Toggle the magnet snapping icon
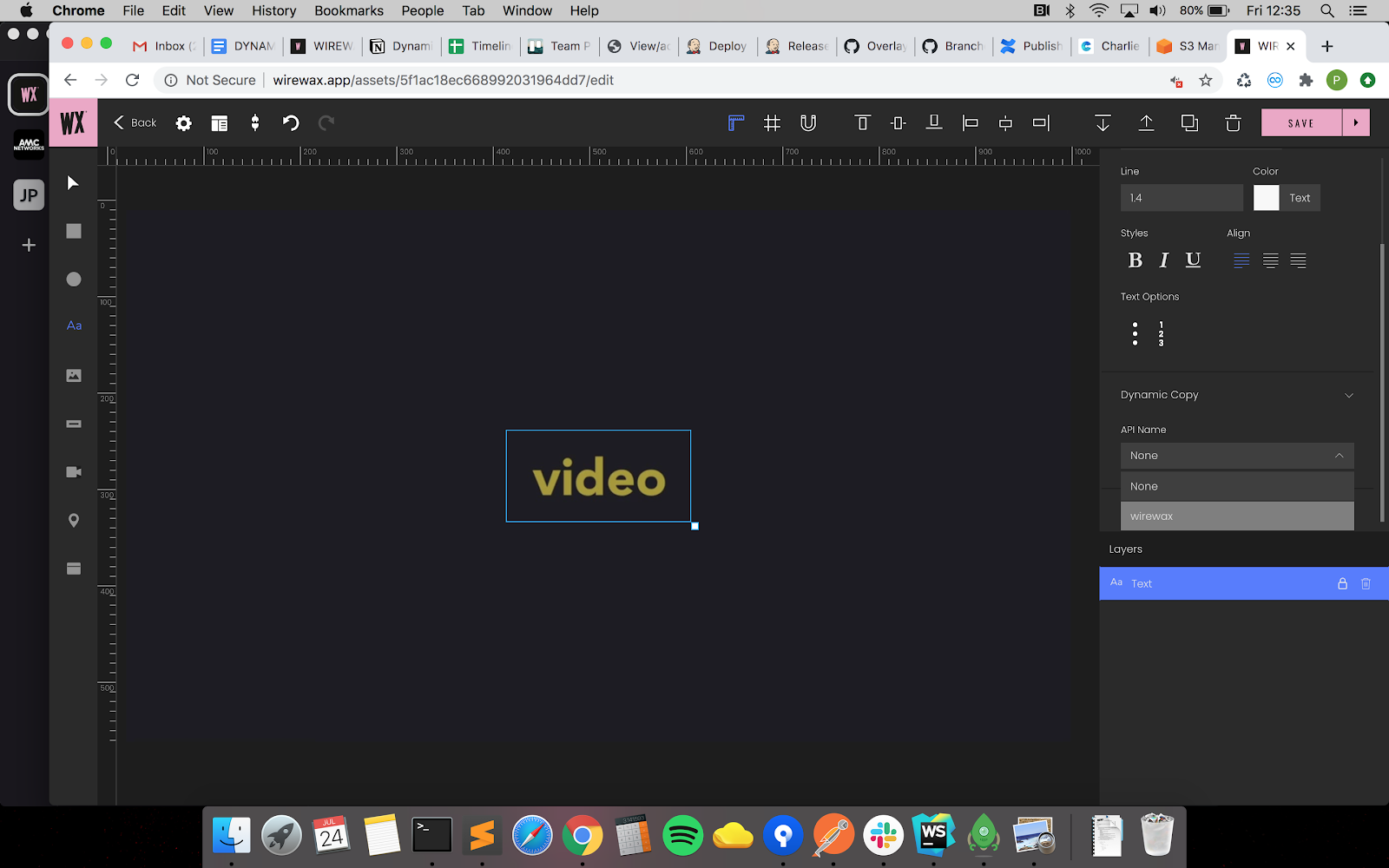Image resolution: width=1389 pixels, height=868 pixels. [808, 123]
